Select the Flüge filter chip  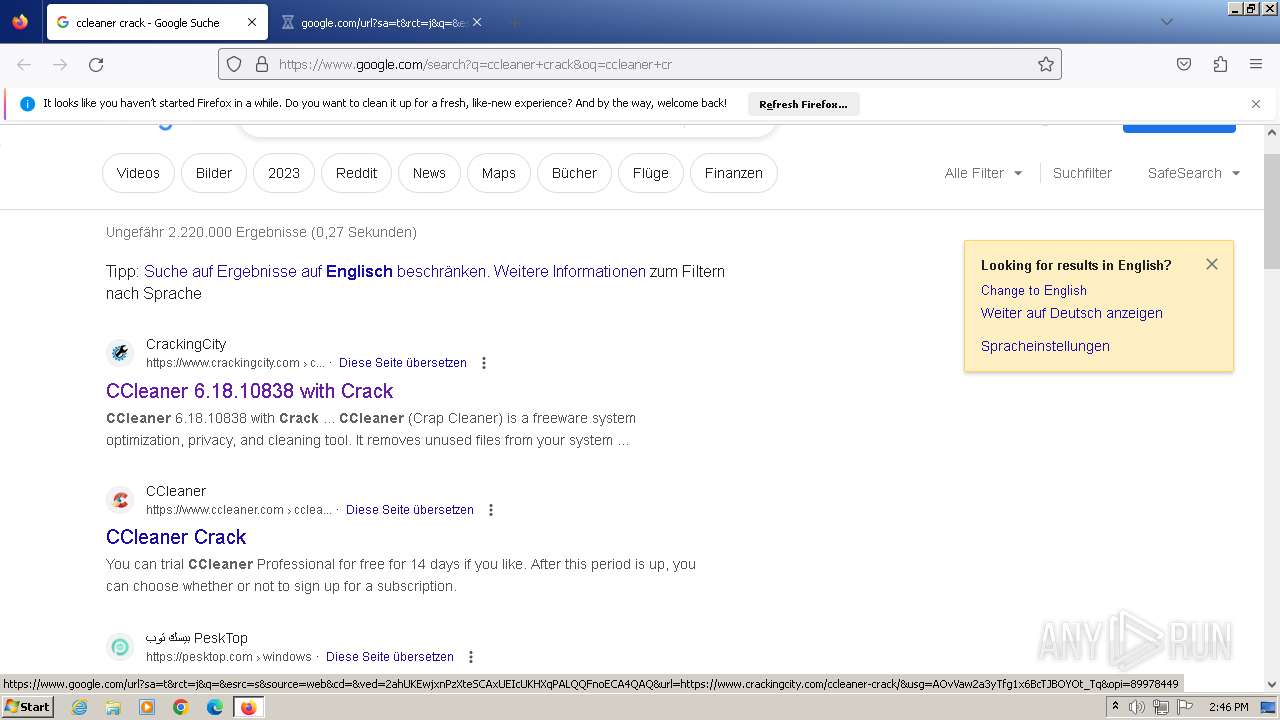(651, 173)
